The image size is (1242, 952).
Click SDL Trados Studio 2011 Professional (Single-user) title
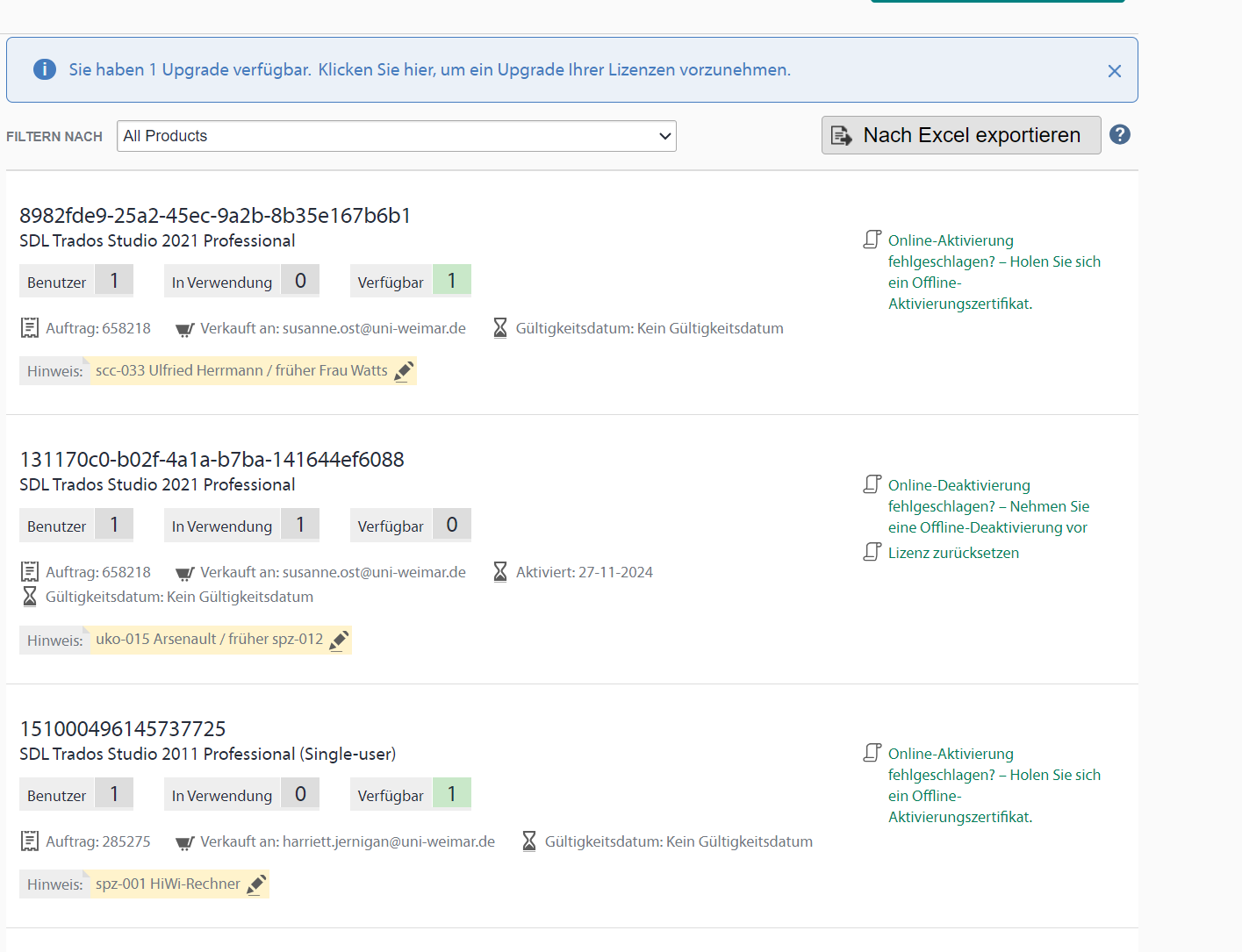tap(207, 754)
